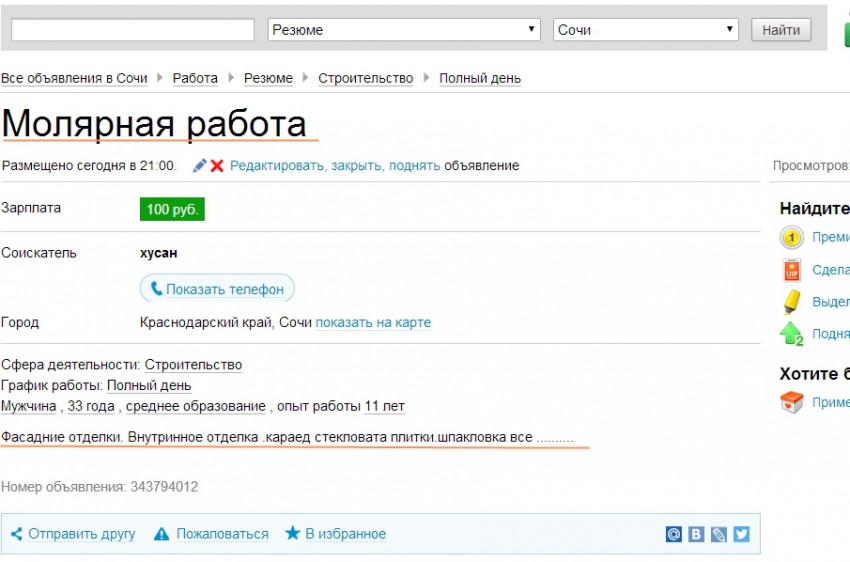The image size is (850, 562).
Task: Click the gold premium coin icon
Action: 791,238
